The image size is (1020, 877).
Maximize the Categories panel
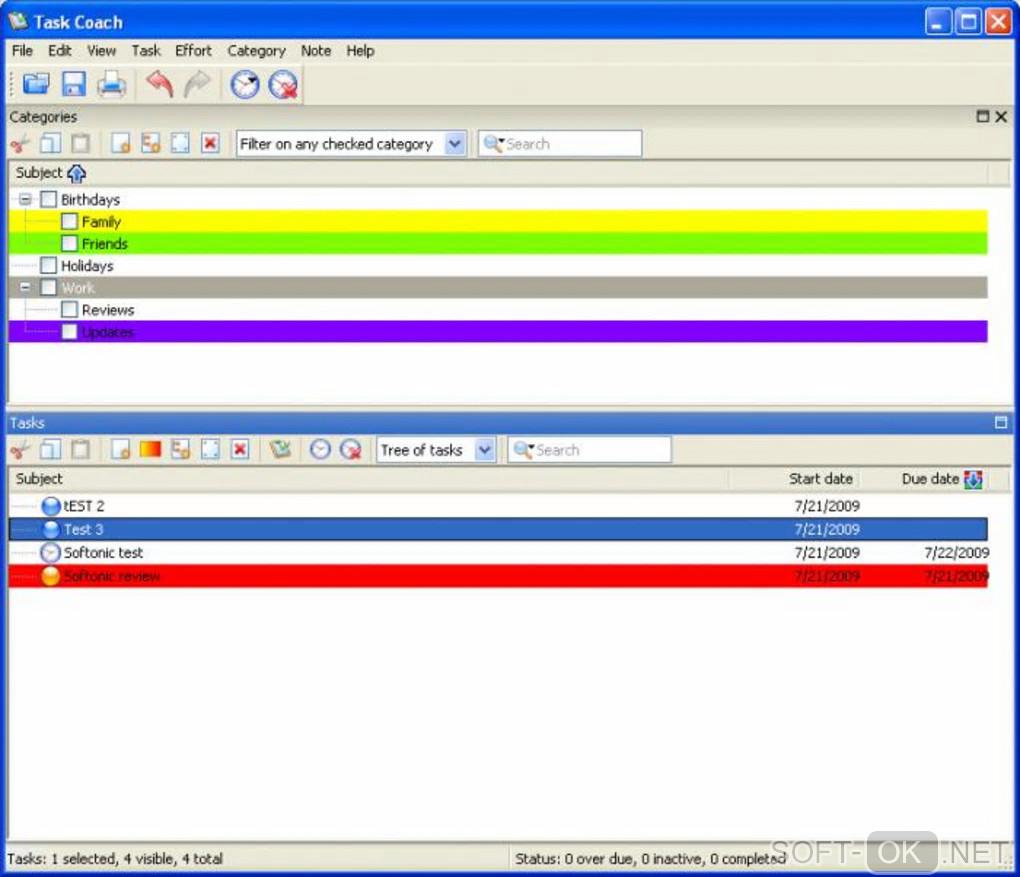[x=983, y=116]
